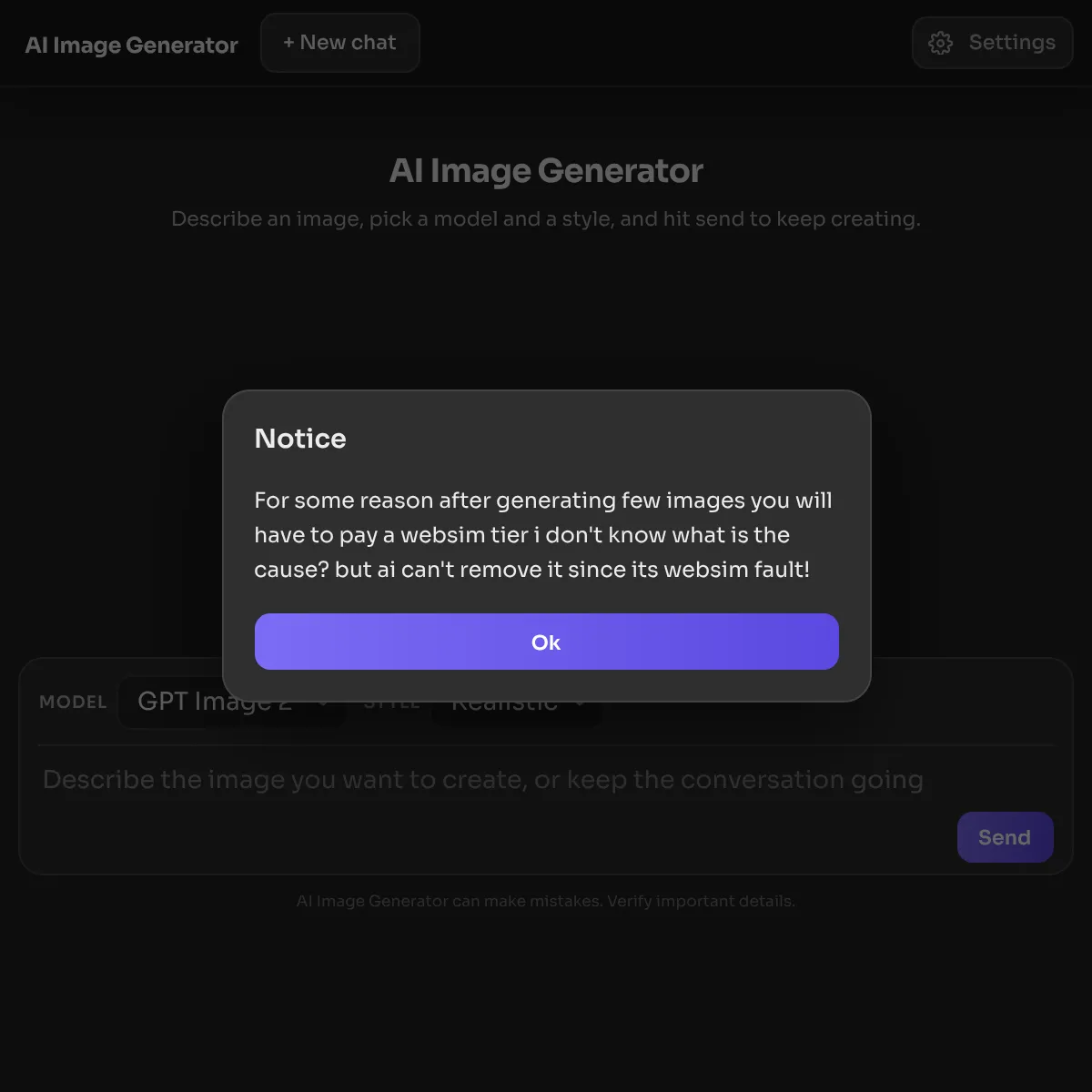Click the MODEL label beside the selector
Screen dimensions: 1092x1092
coord(73,702)
